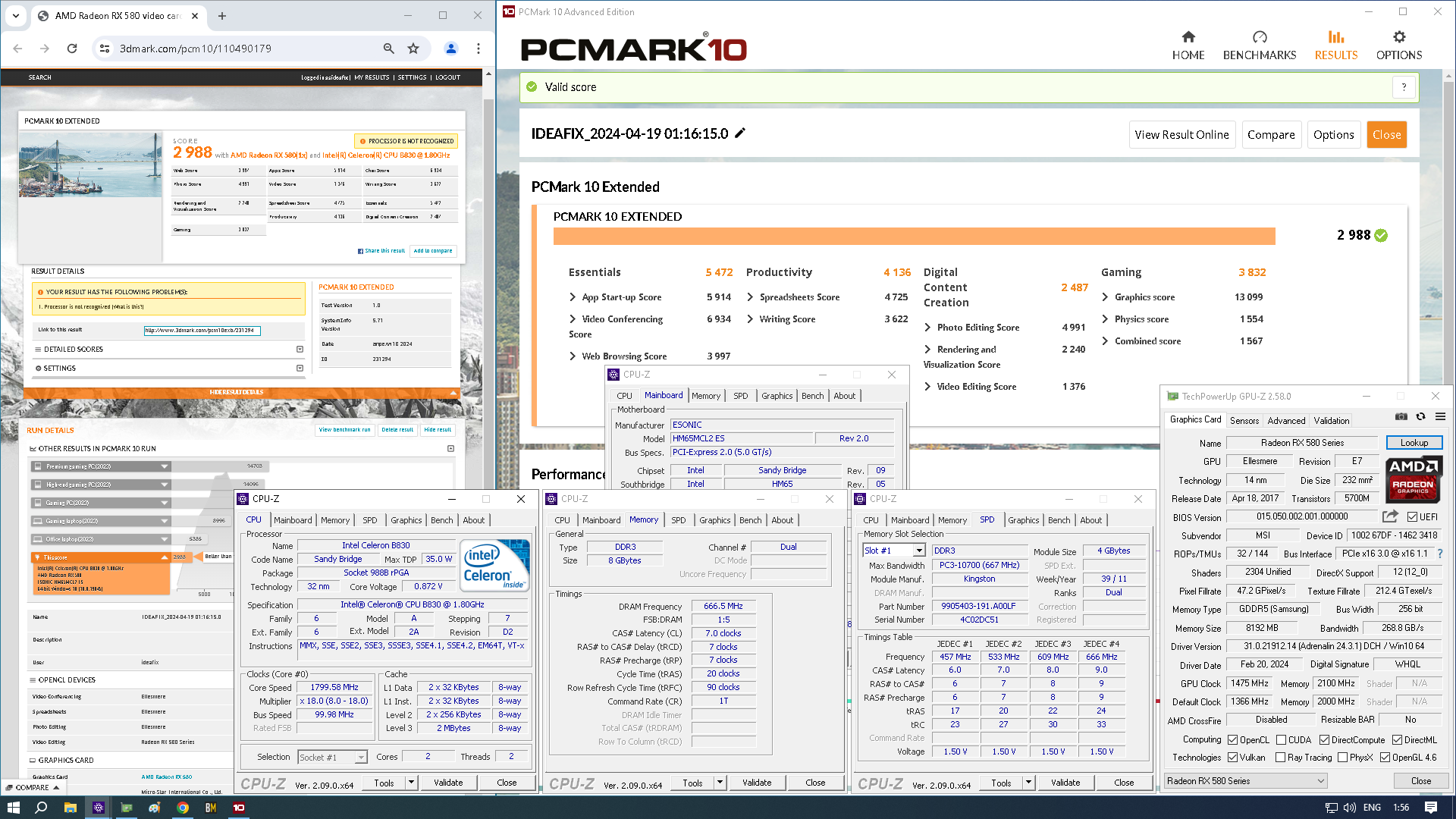Screen dimensions: 1456x819
Task: Click MY RESULTS menu on 3dmark page
Action: coord(372,77)
